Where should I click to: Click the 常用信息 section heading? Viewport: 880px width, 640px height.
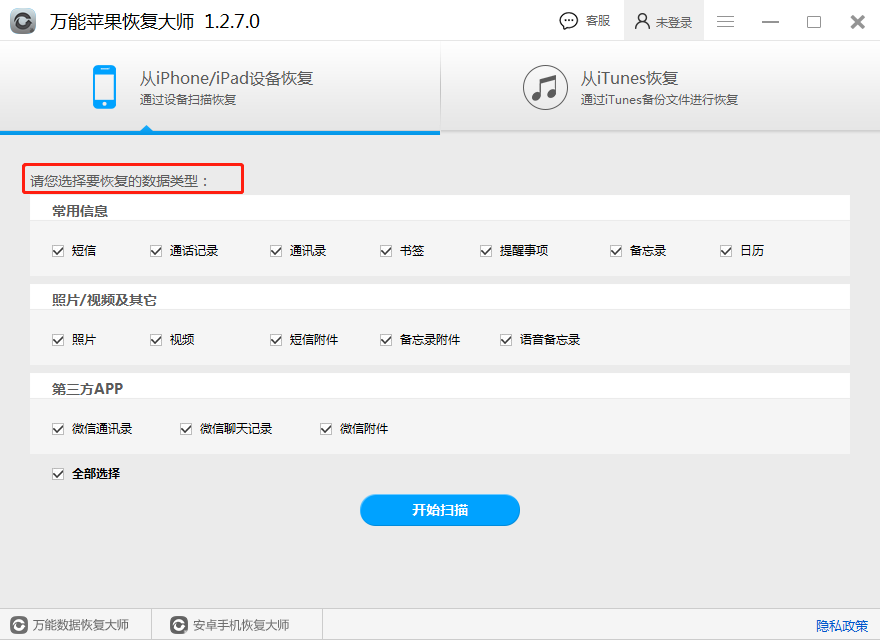(80, 211)
